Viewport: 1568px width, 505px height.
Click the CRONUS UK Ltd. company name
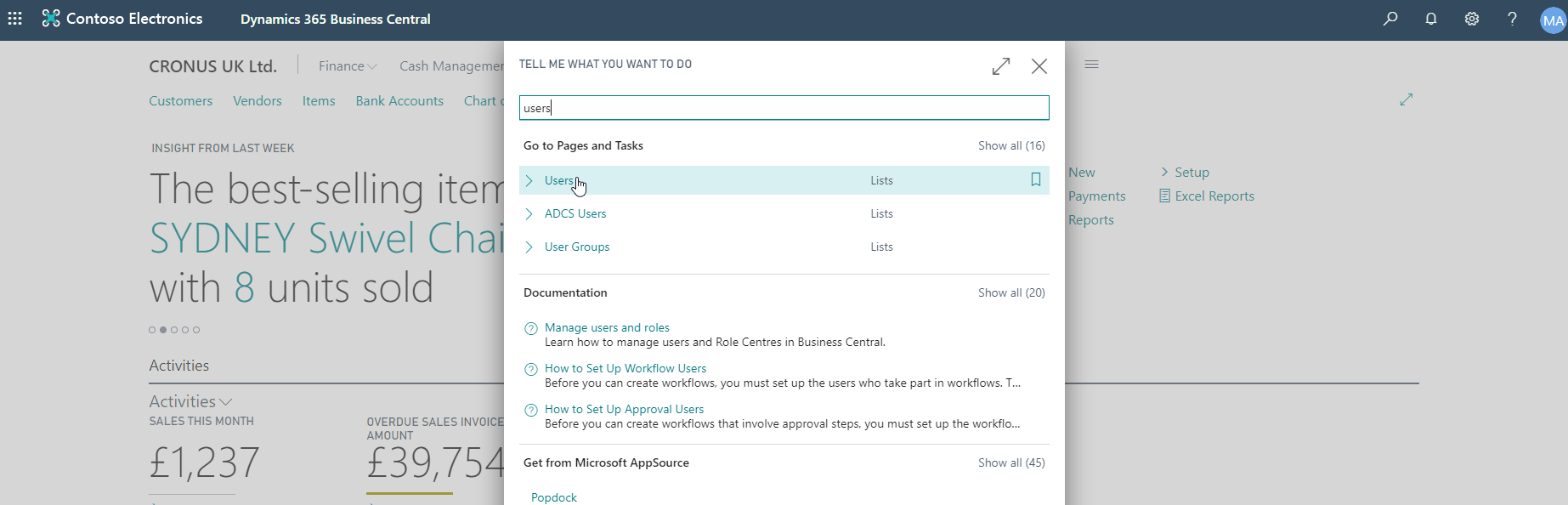213,66
